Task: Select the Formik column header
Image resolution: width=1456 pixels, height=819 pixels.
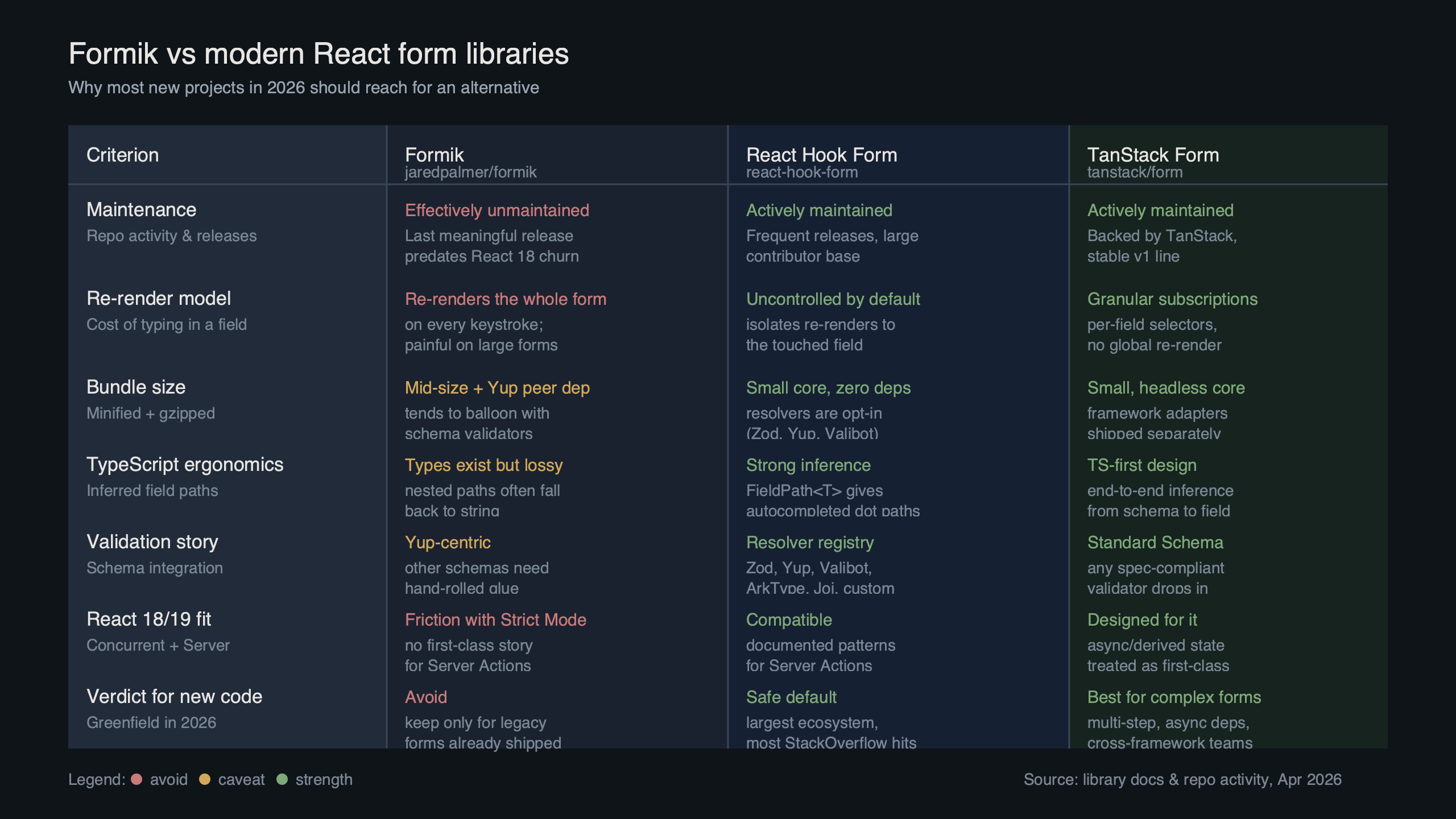Action: tap(434, 155)
